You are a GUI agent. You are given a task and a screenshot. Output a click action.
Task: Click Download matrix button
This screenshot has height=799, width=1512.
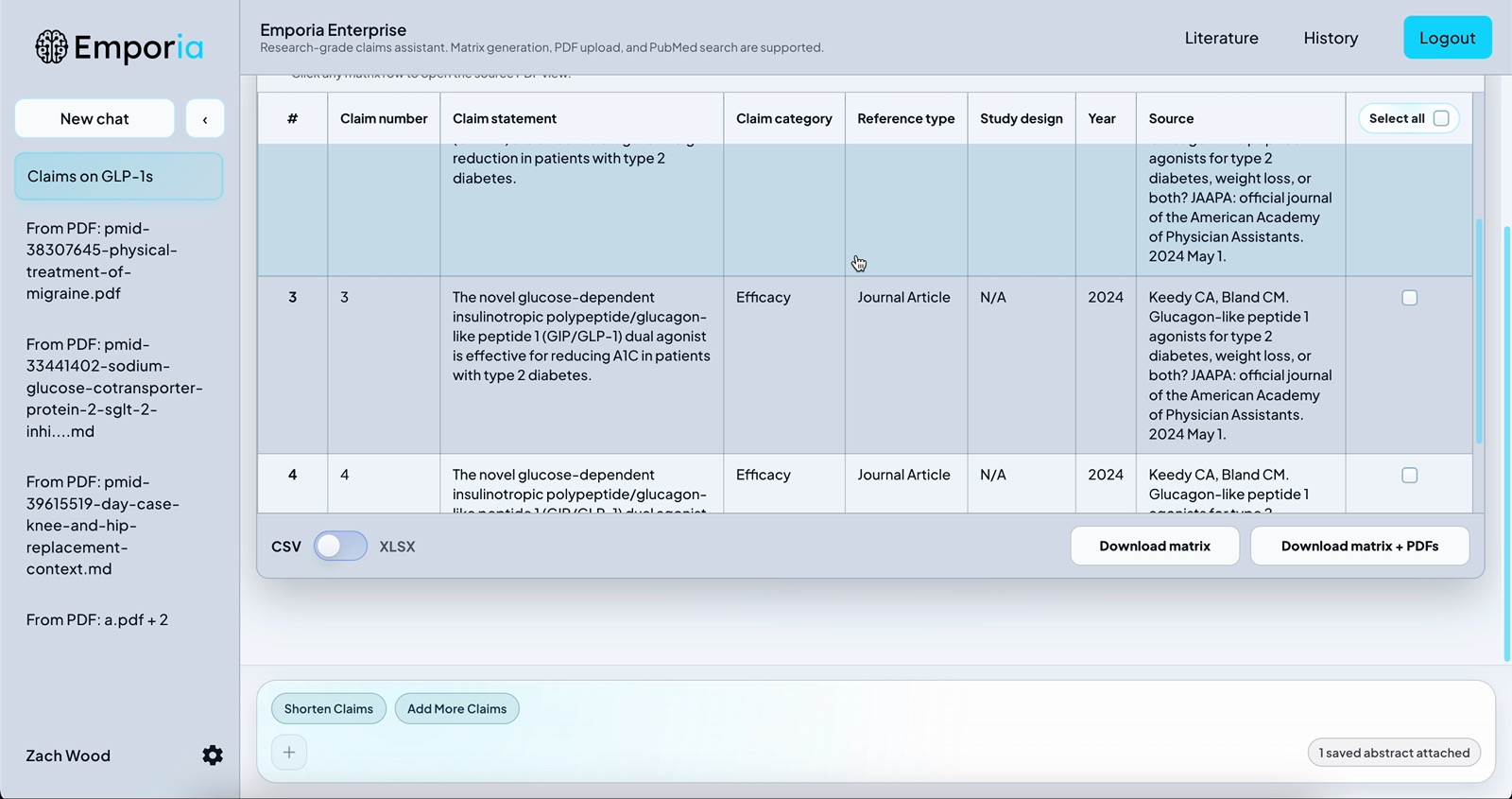click(1154, 547)
